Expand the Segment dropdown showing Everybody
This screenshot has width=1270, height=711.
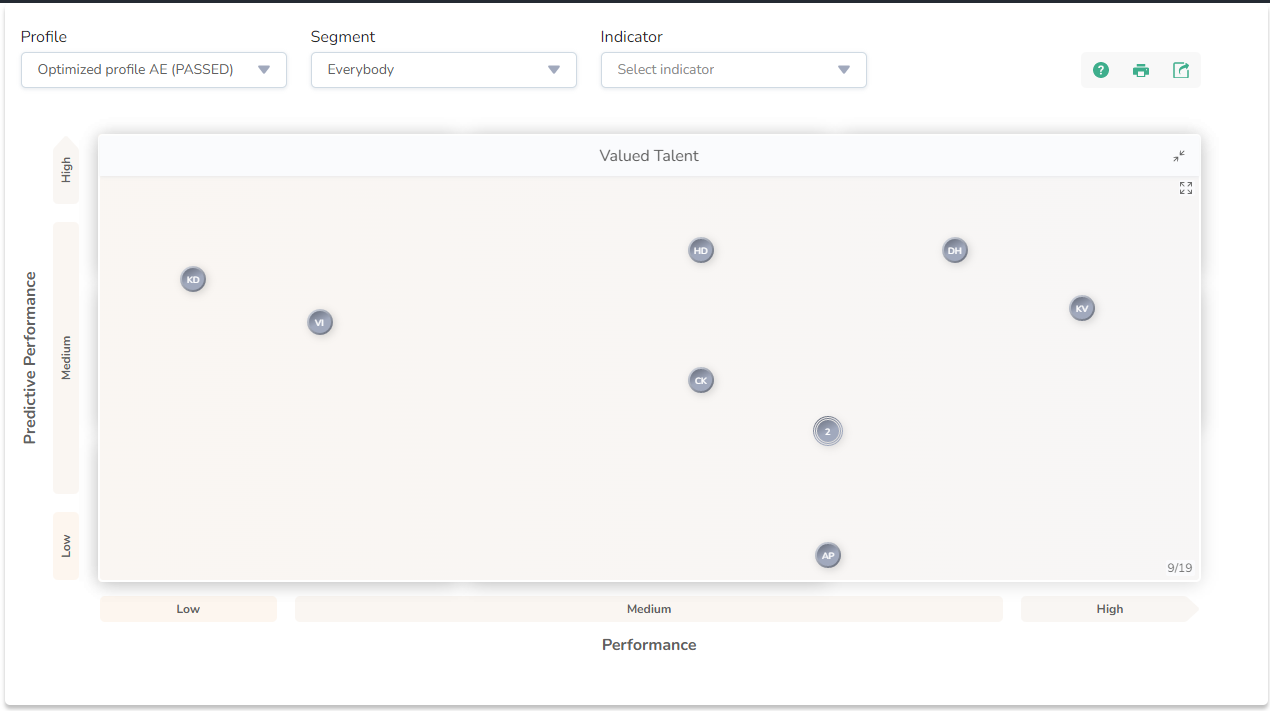coord(444,70)
